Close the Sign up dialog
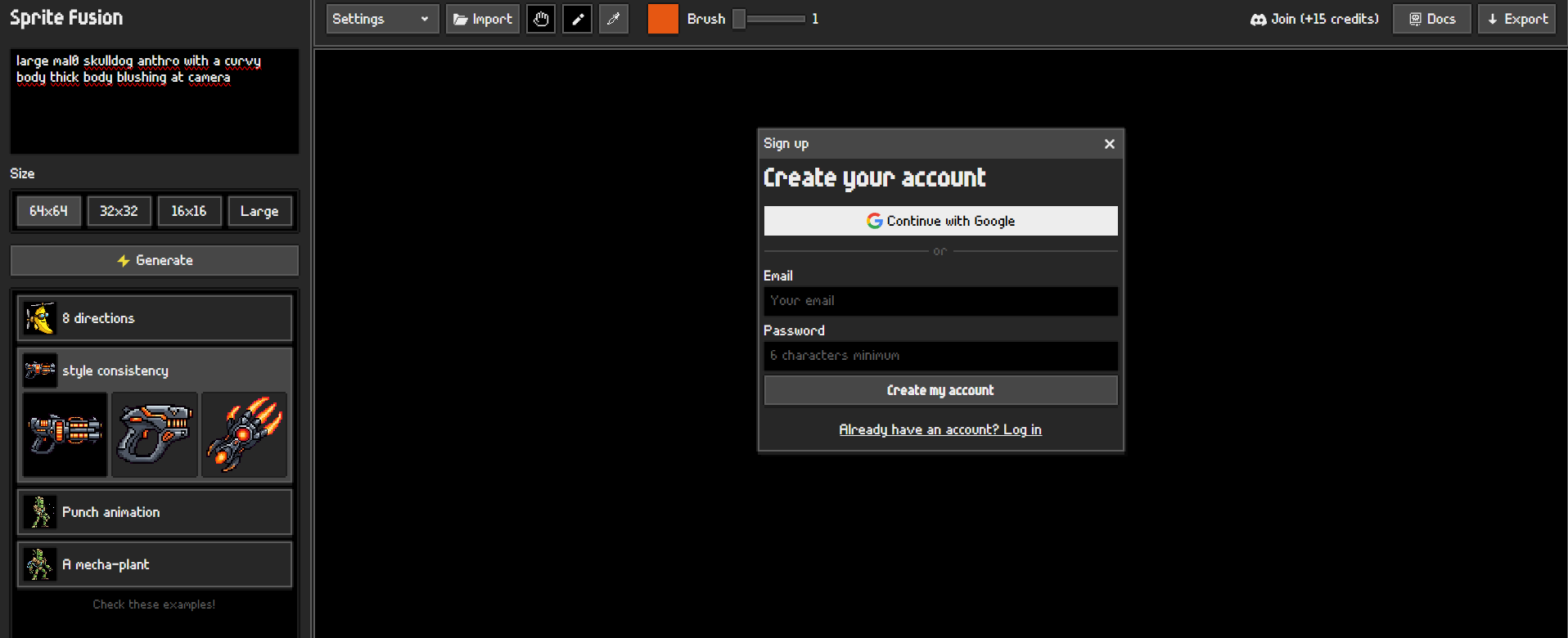This screenshot has height=638, width=1568. click(x=1110, y=144)
